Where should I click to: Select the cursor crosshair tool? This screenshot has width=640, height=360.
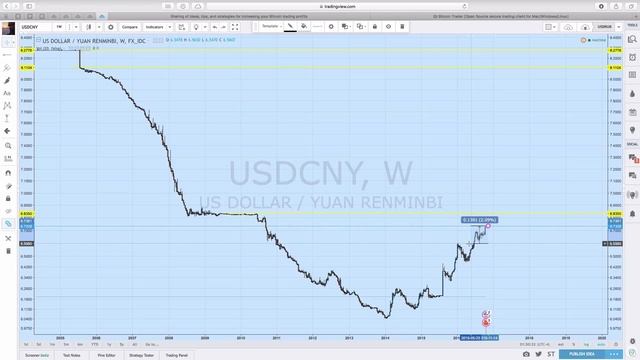pyautogui.click(x=7, y=42)
